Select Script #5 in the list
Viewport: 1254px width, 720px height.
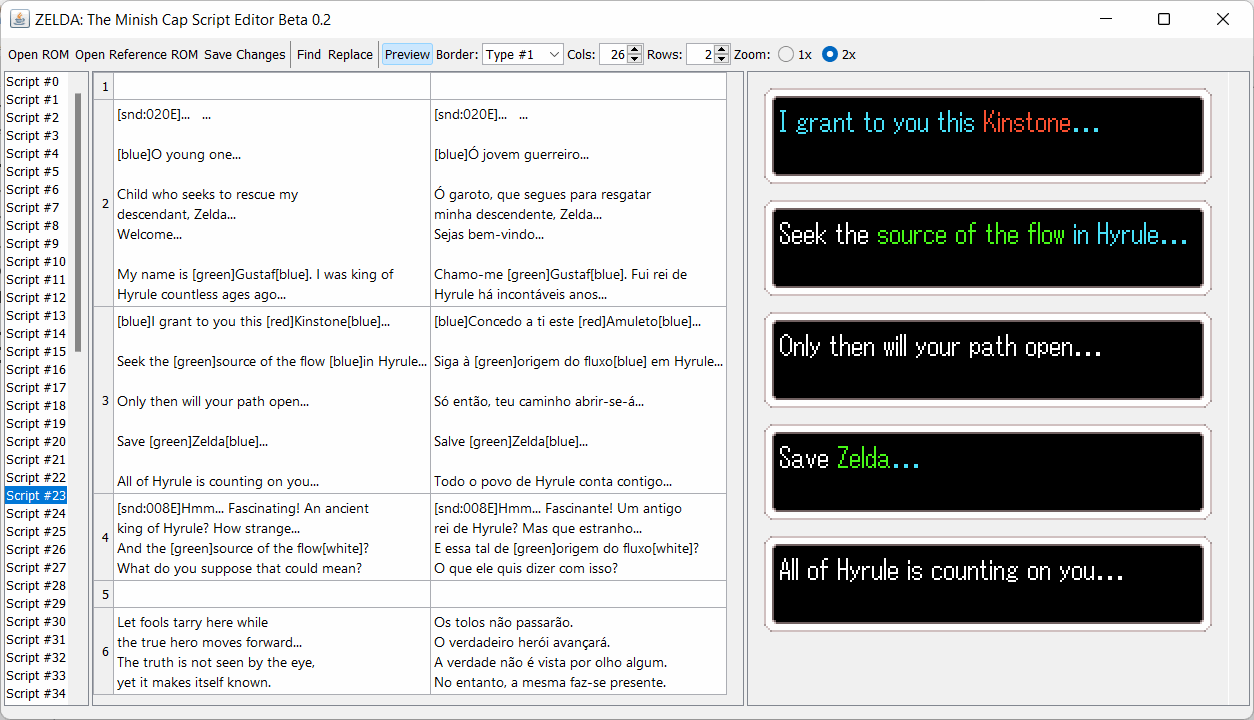[36, 172]
